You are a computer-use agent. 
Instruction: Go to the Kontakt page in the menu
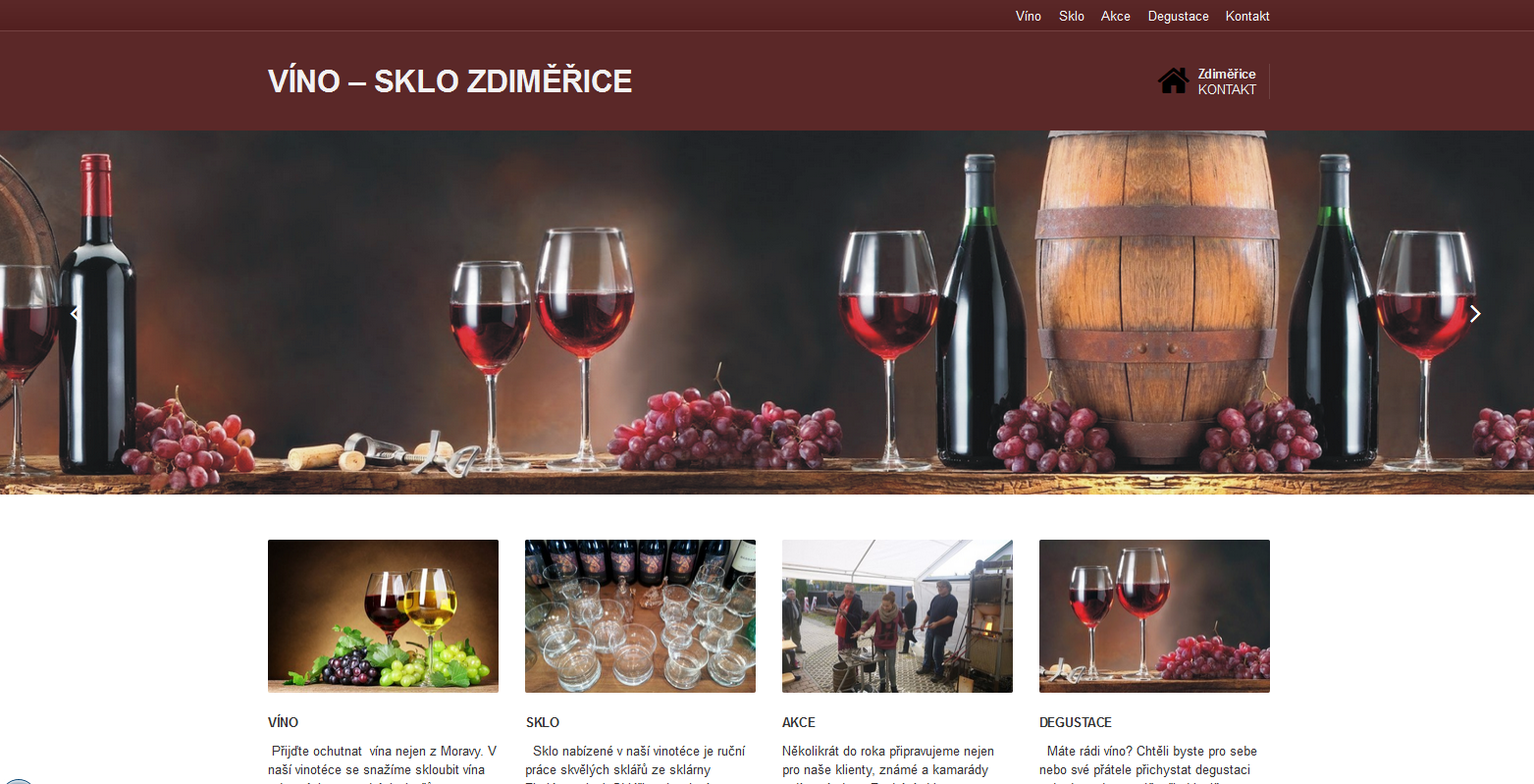point(1247,16)
